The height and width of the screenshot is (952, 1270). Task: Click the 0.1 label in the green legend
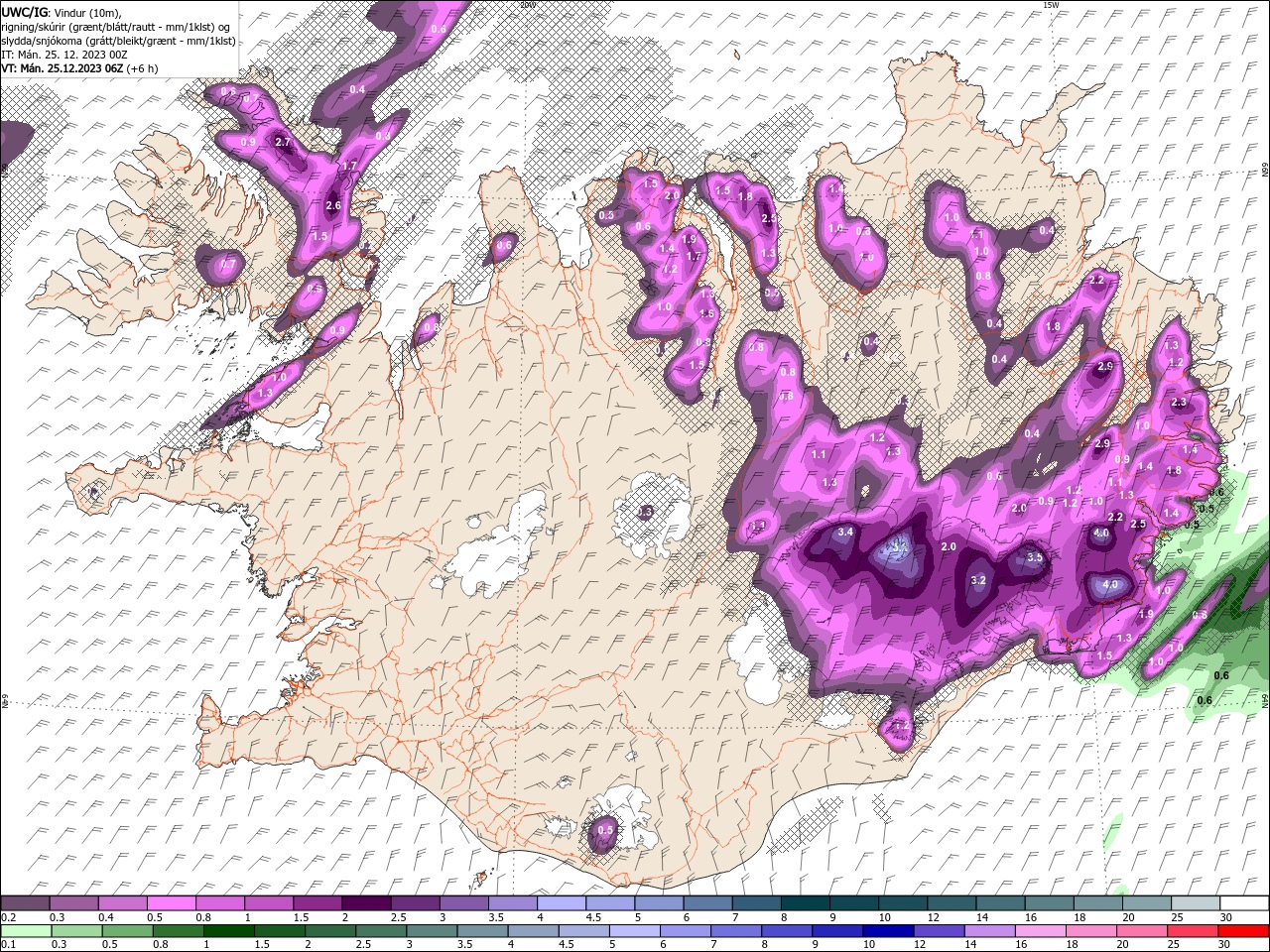click(x=8, y=944)
